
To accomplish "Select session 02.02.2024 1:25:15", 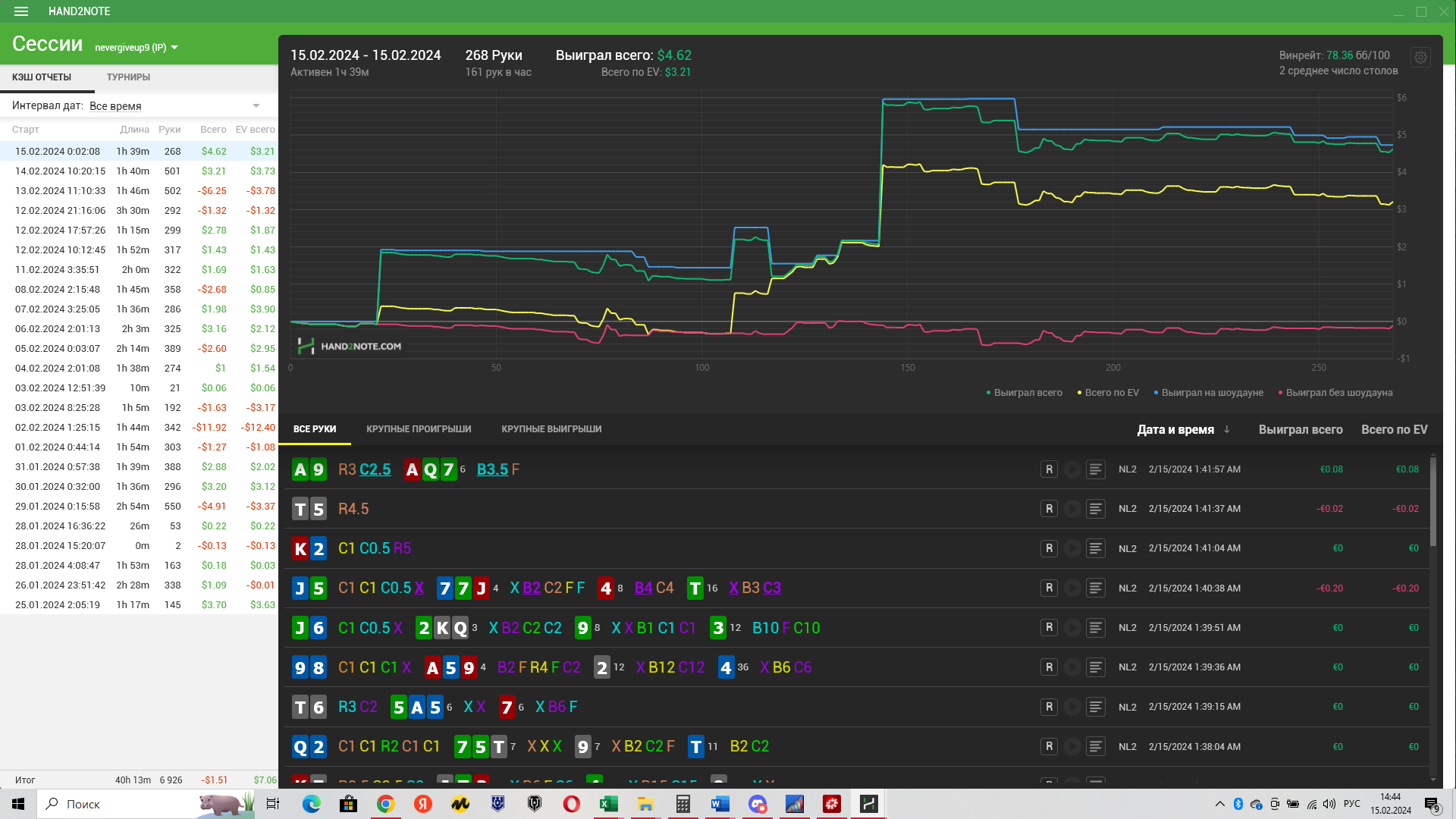I will (139, 428).
